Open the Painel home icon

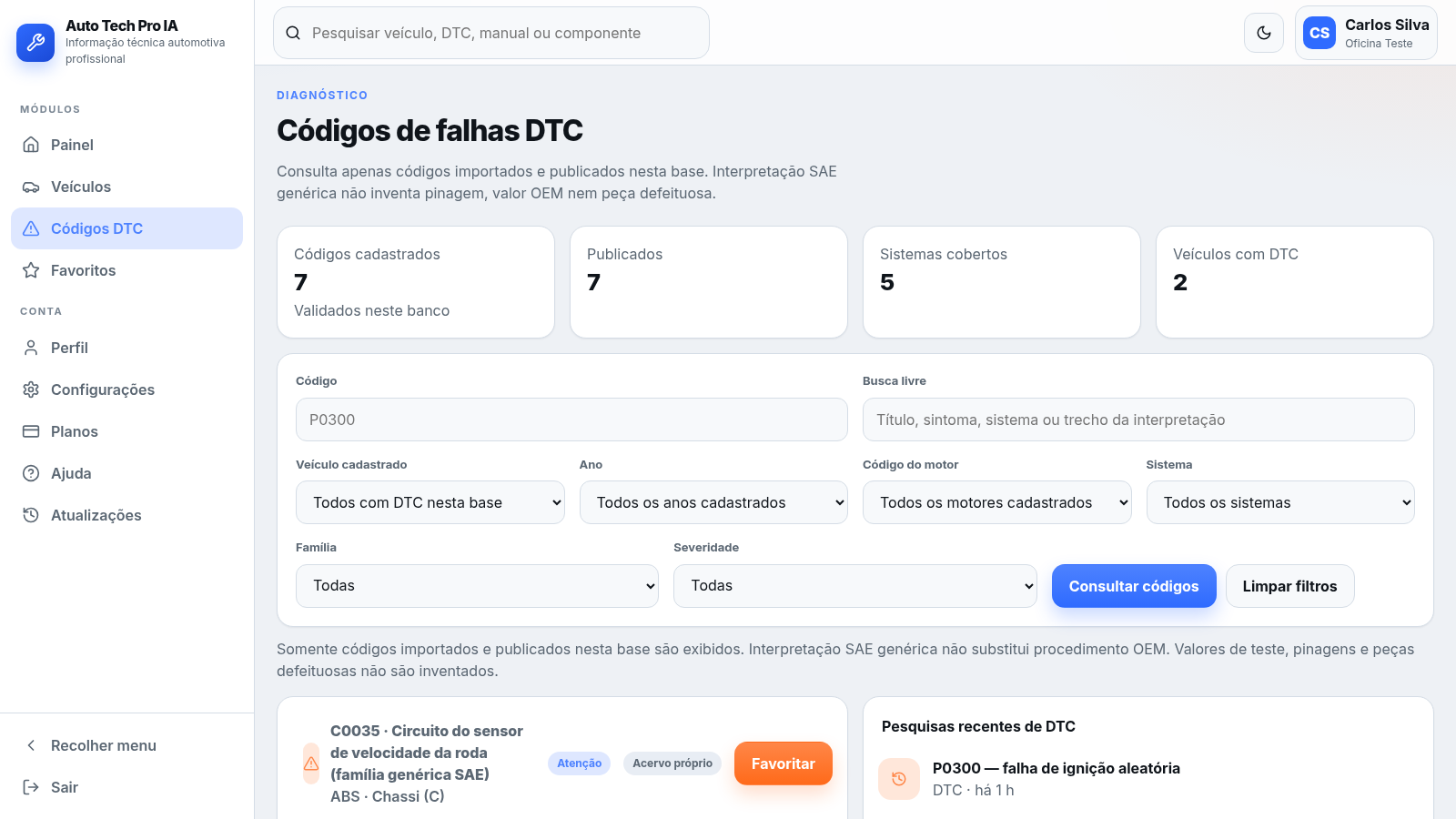click(31, 145)
